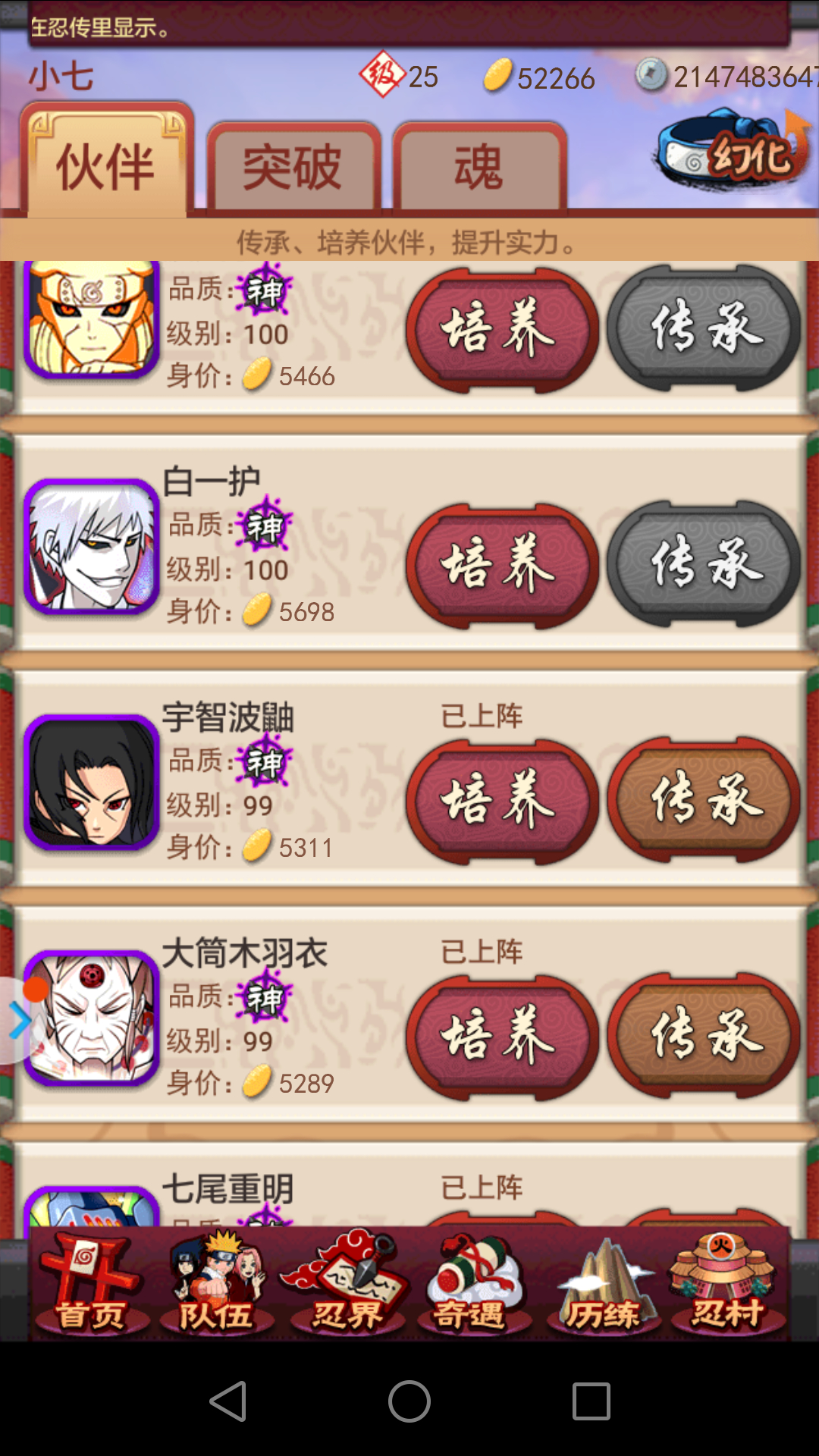
Task: Click 传承 for 宇智波鼬
Action: [x=703, y=801]
